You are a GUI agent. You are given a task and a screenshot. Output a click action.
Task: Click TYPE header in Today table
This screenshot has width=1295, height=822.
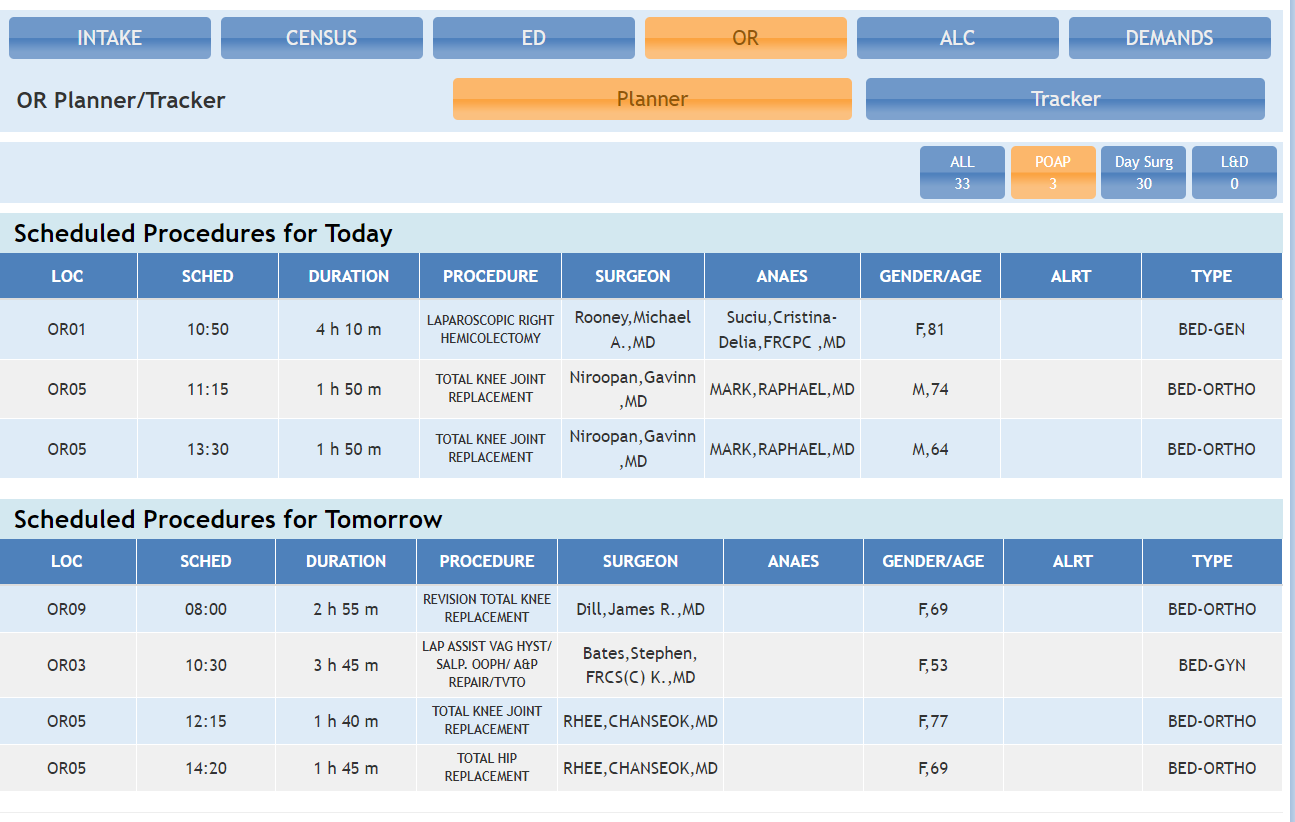coord(1212,276)
